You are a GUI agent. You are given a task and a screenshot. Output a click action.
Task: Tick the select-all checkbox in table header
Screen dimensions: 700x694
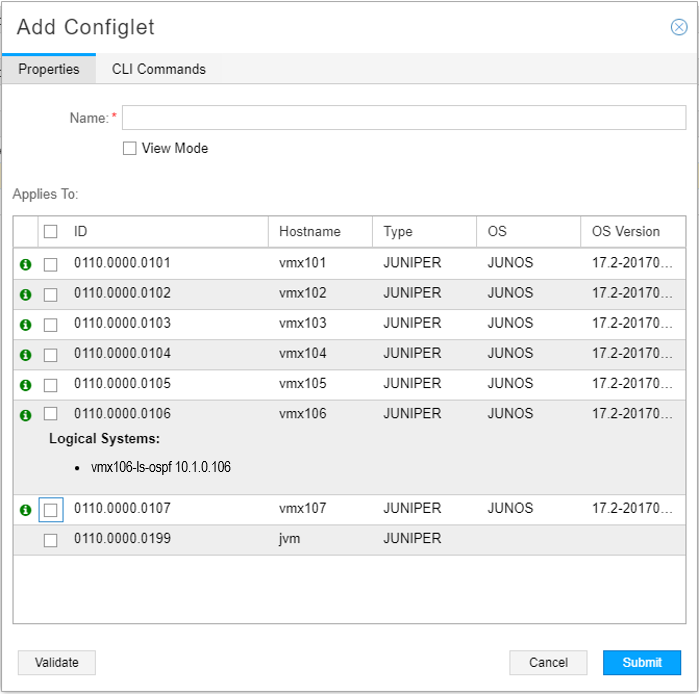pos(50,232)
